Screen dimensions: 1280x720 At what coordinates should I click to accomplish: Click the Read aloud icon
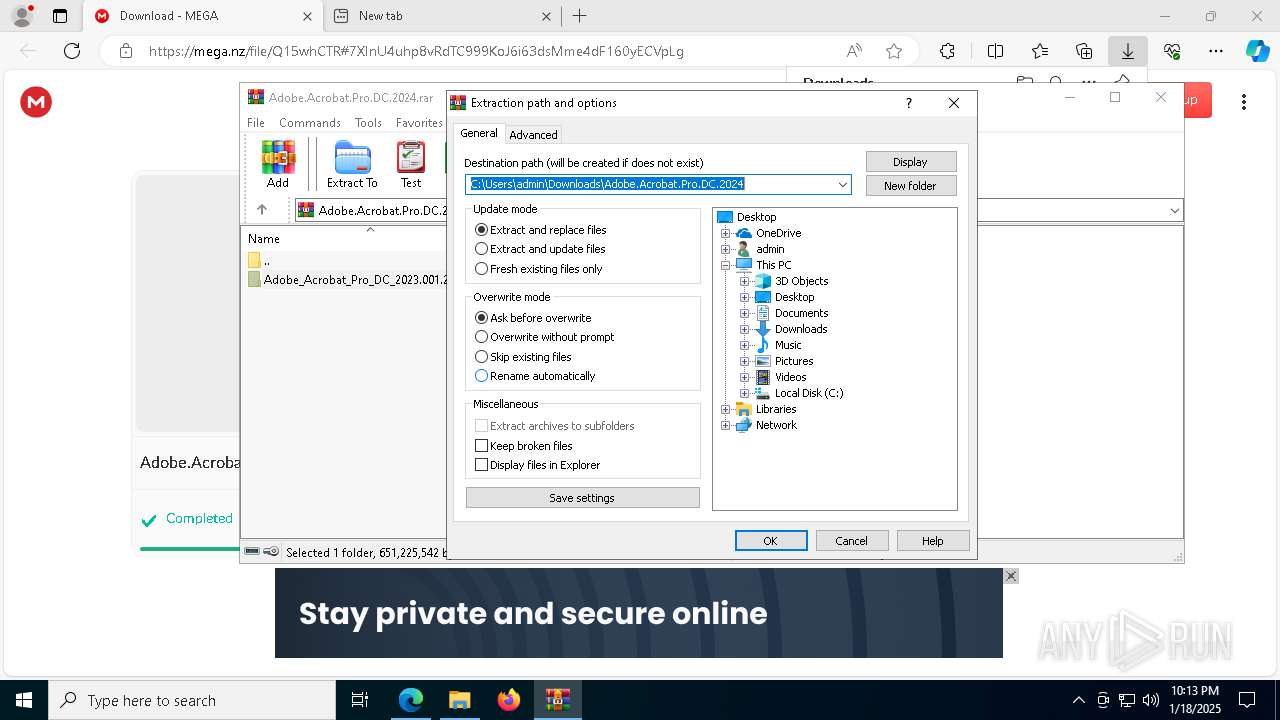tap(854, 51)
